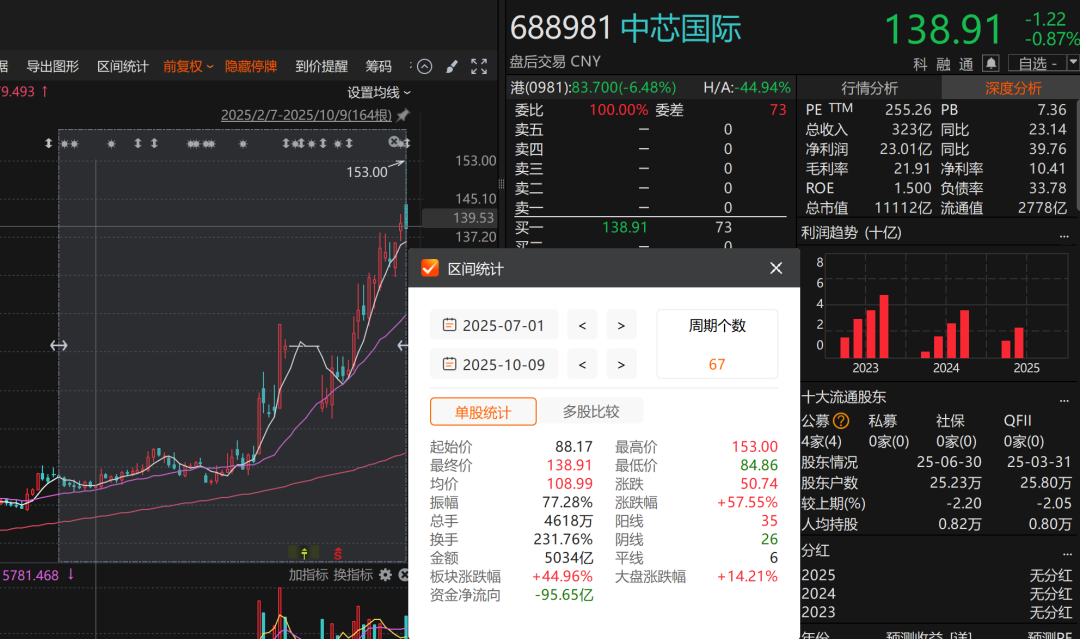Click the 2025-07-01 start date field
1080x639 pixels.
click(x=494, y=325)
